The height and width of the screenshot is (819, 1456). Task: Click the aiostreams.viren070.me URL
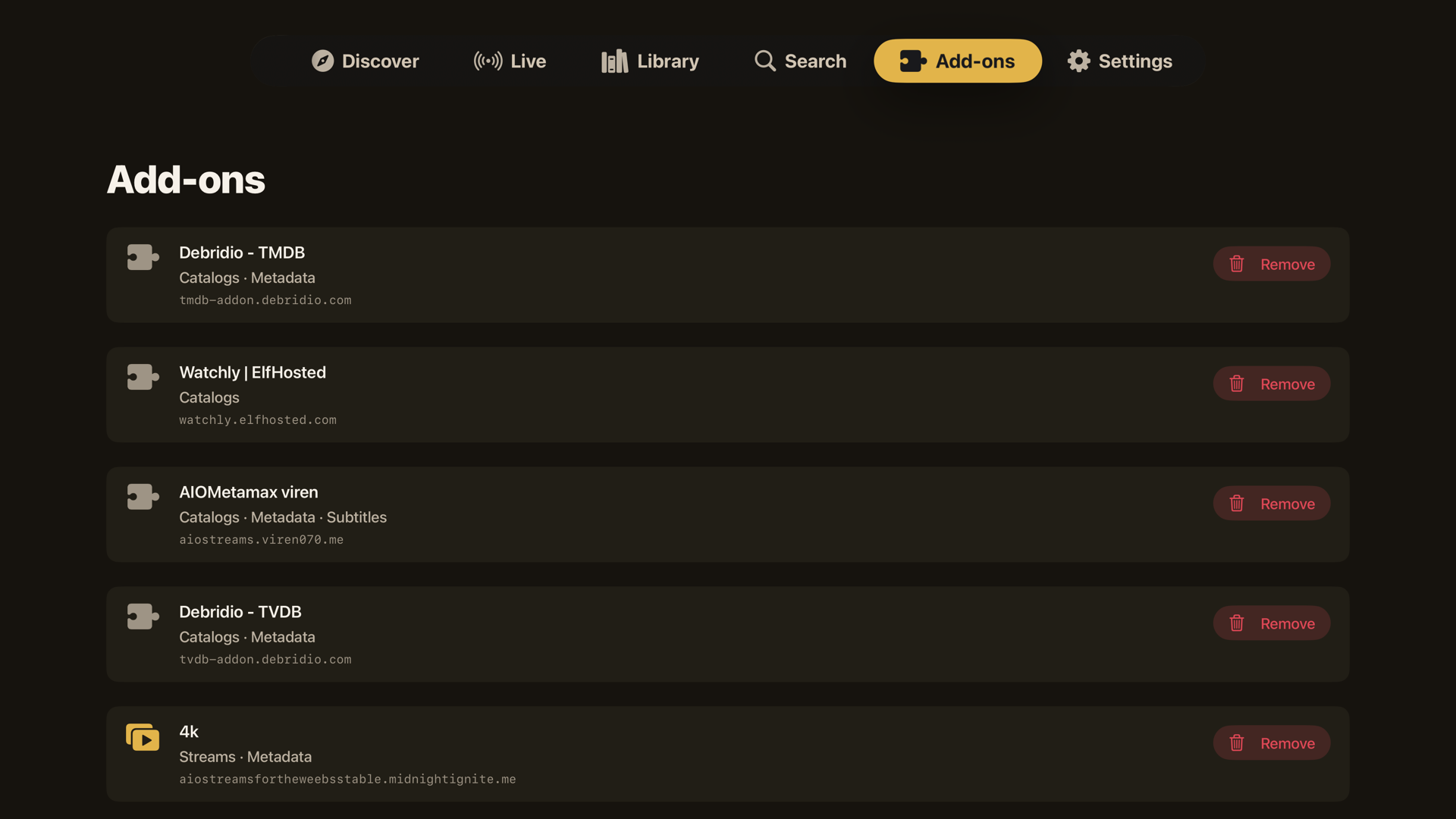point(262,540)
